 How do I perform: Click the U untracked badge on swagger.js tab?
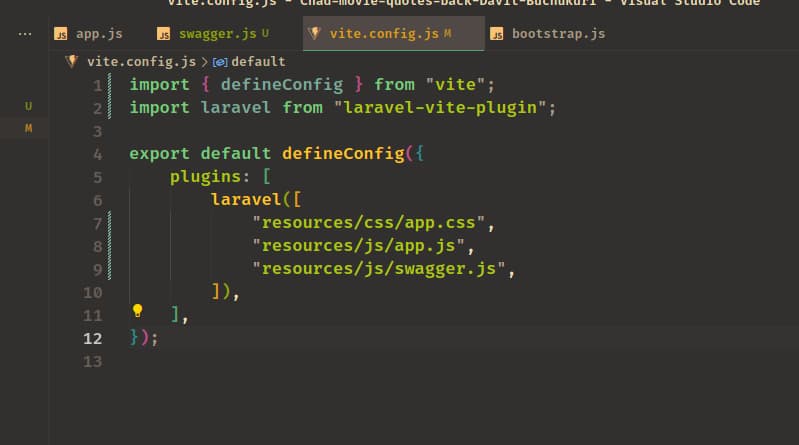click(x=265, y=34)
